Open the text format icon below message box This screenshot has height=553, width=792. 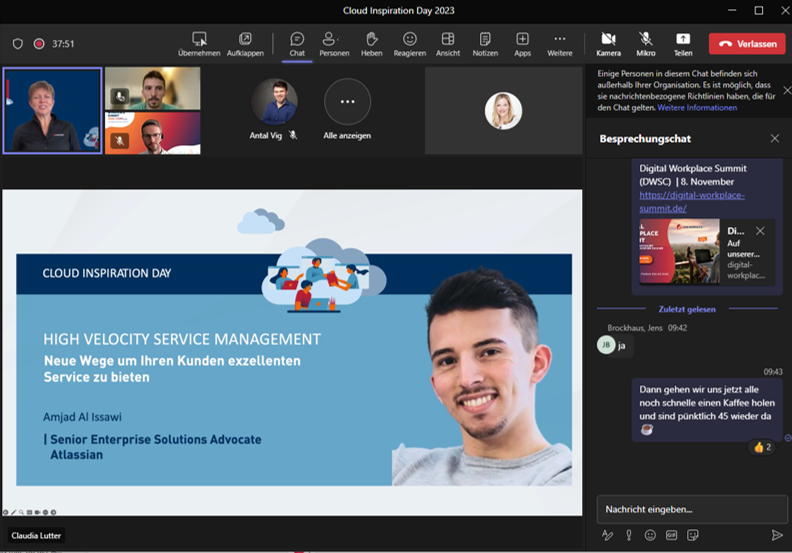click(607, 535)
